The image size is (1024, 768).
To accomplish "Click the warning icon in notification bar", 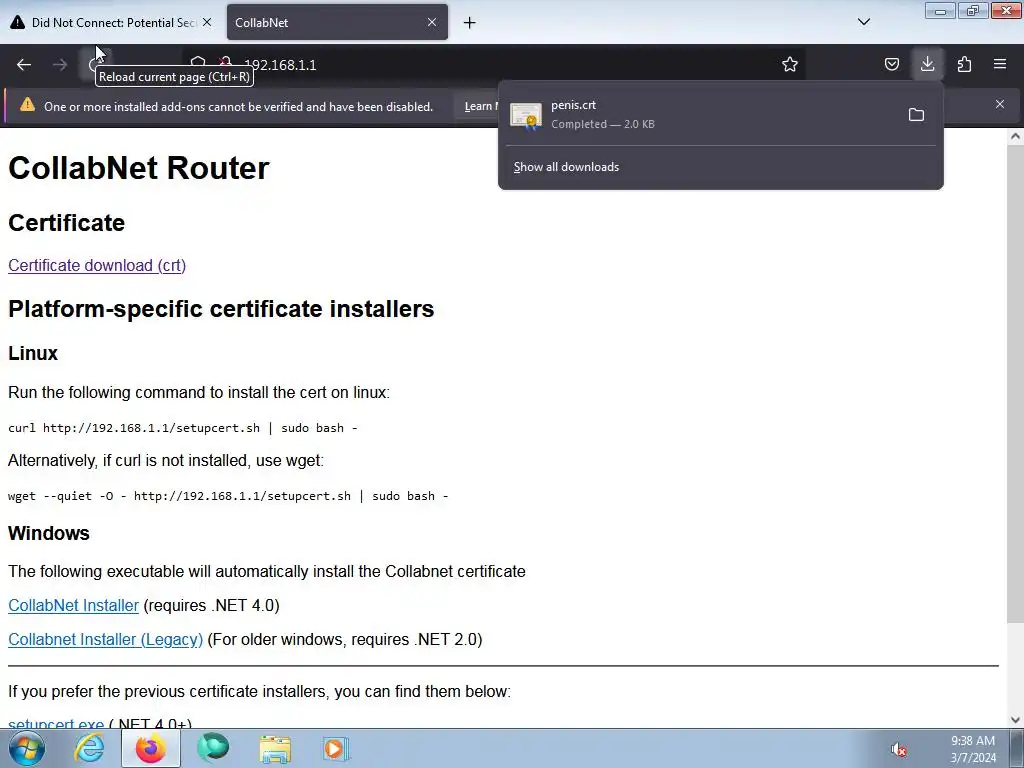I will tap(27, 105).
